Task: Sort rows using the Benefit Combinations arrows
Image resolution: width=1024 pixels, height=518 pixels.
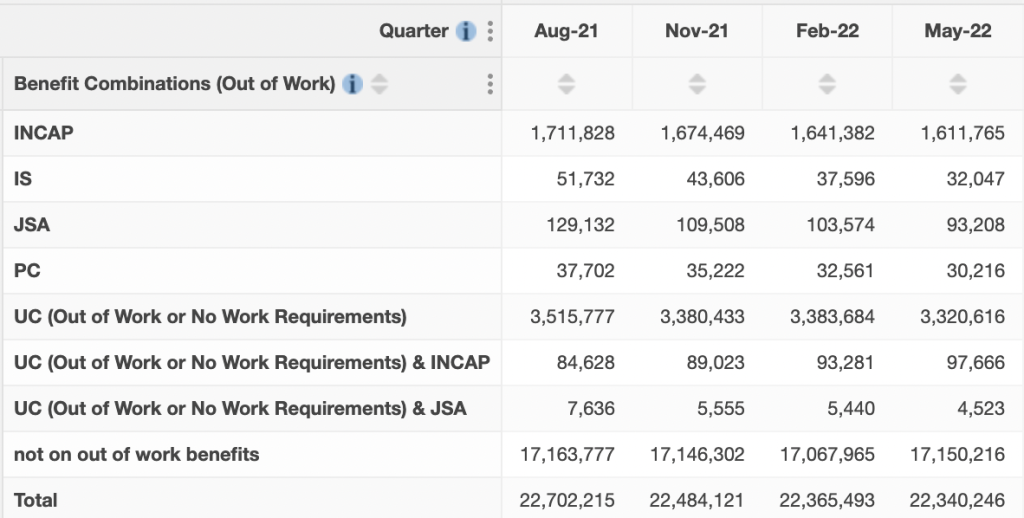Action: pyautogui.click(x=379, y=84)
